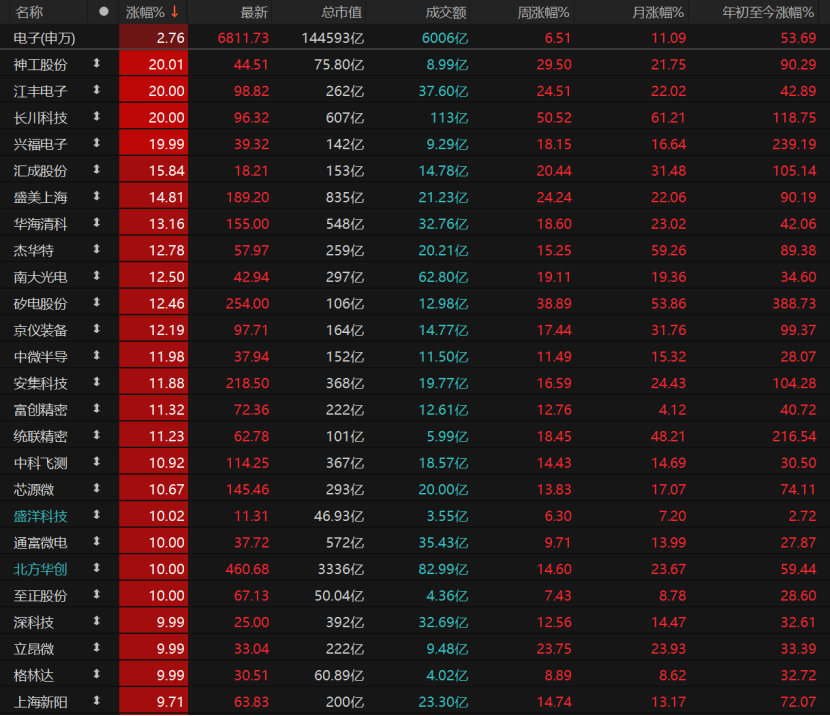Click the marker icon beside 汇成股份
830x716 pixels.
pyautogui.click(x=96, y=170)
